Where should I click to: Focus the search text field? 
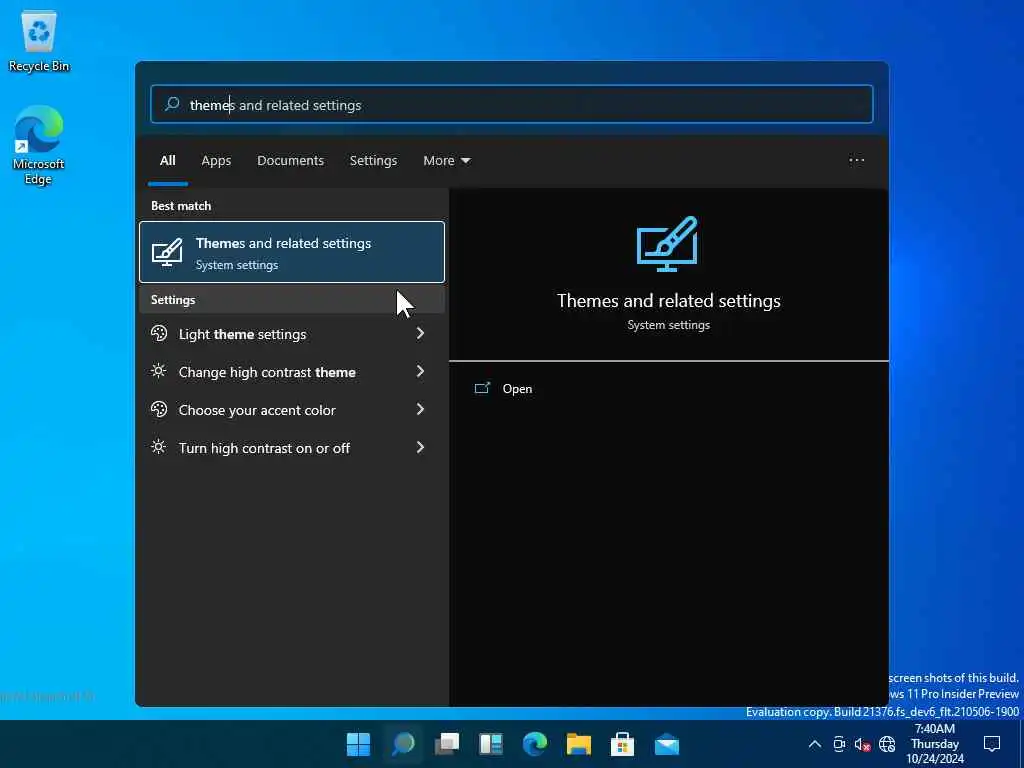(x=511, y=104)
